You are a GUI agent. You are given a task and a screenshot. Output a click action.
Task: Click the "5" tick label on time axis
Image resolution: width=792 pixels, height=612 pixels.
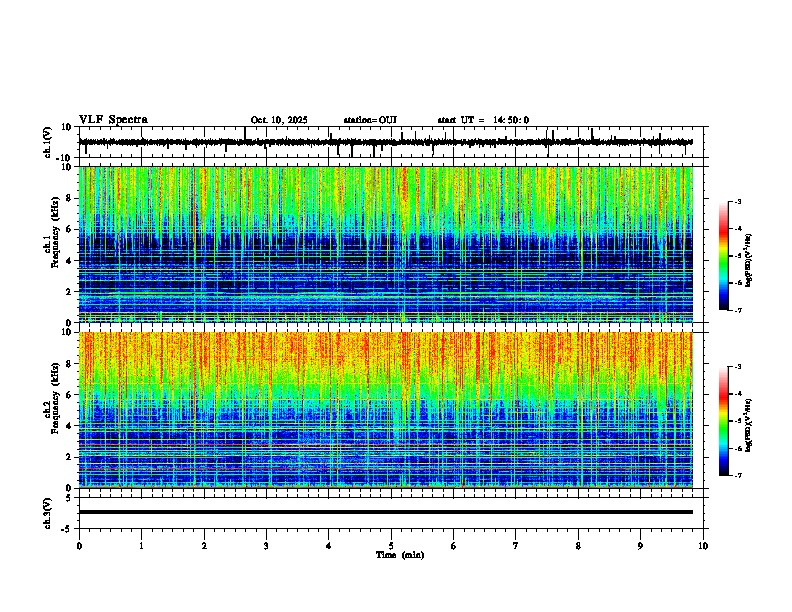click(x=391, y=546)
